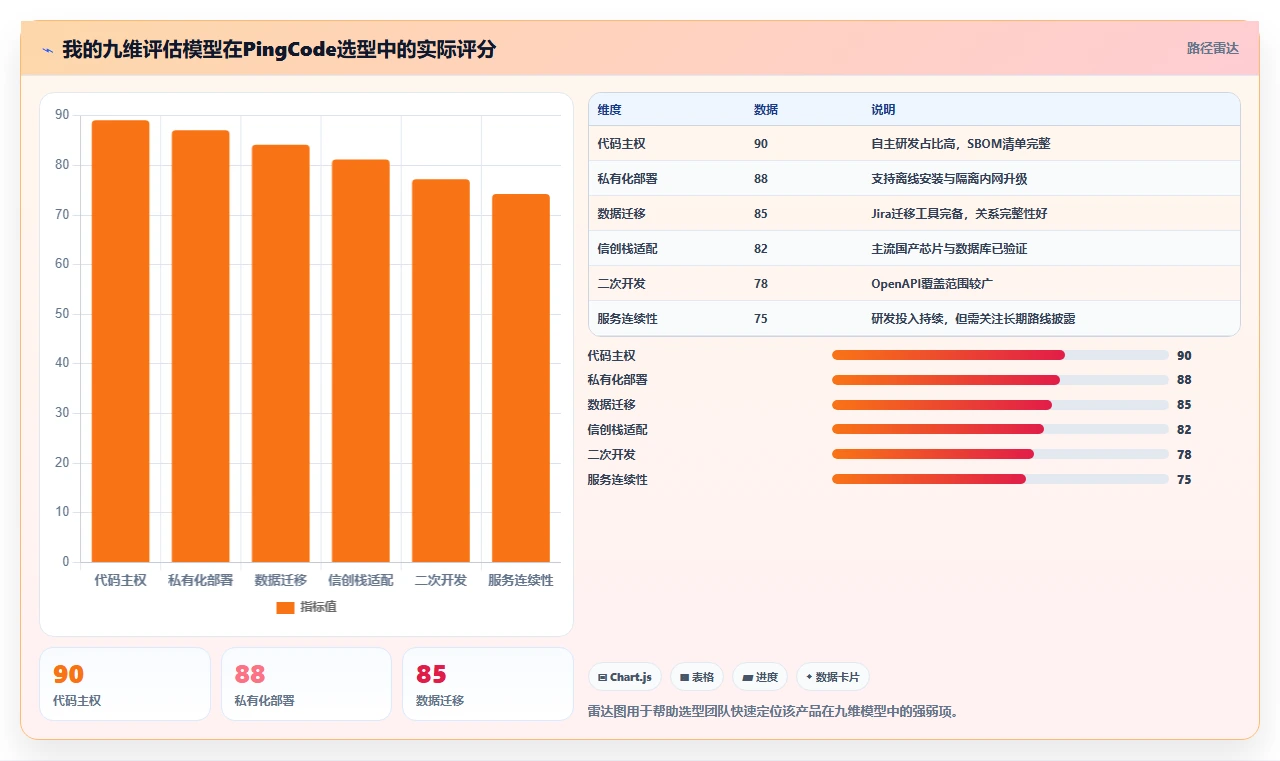The width and height of the screenshot is (1280, 761).
Task: Click the 信创栈适配 x-axis label
Action: coord(361,580)
